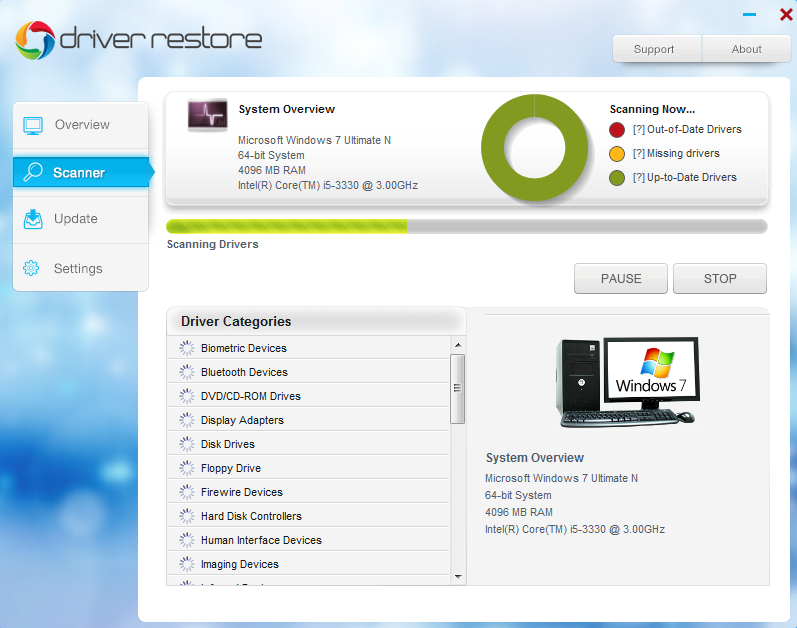Click the spinner icon beside Hard Disk Controllers
The height and width of the screenshot is (628, 797).
[187, 516]
